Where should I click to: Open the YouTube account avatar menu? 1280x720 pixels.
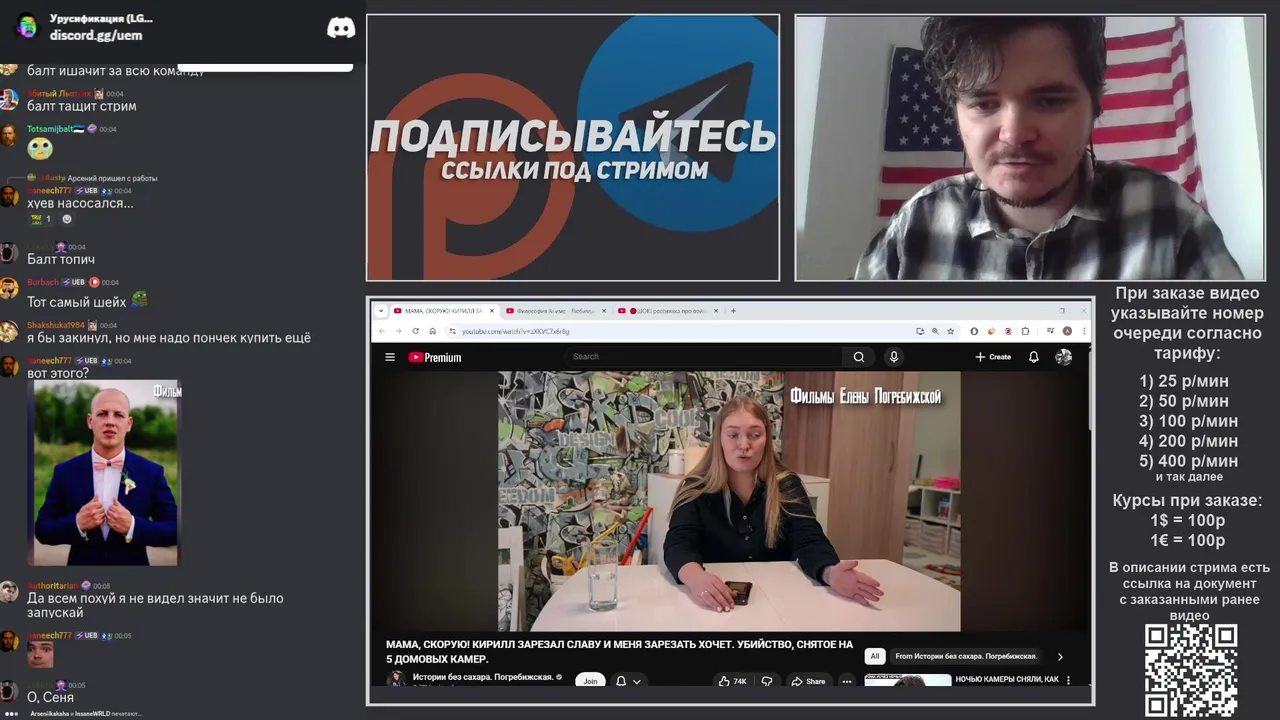point(1063,357)
